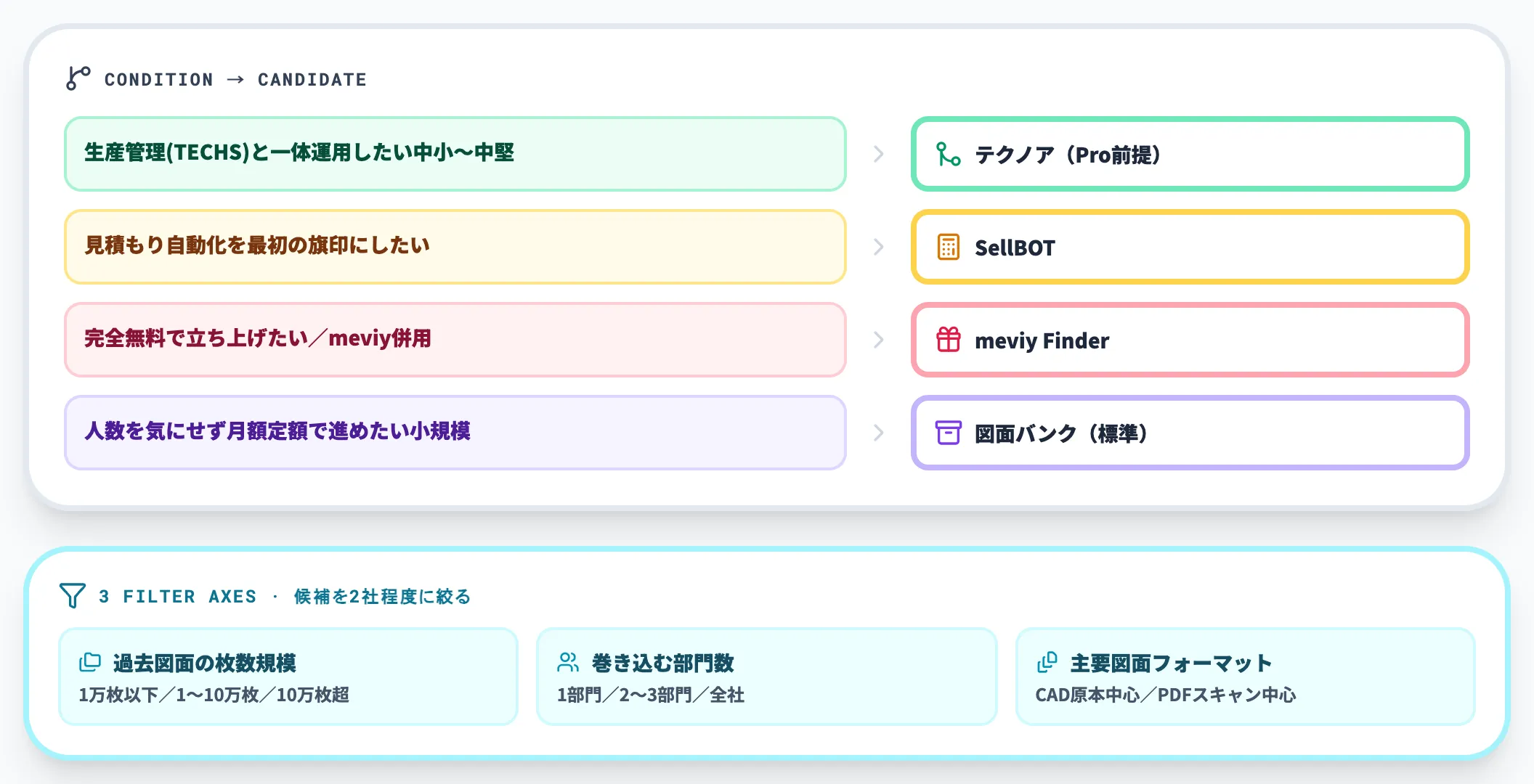This screenshot has width=1534, height=784.
Task: Click the chevron arrow after 完全無料 condition
Action: pyautogui.click(x=879, y=340)
